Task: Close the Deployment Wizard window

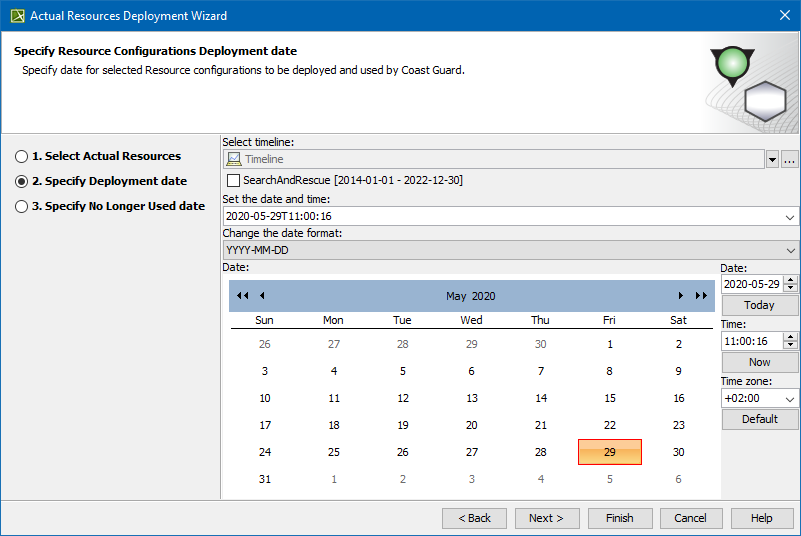Action: coord(783,15)
